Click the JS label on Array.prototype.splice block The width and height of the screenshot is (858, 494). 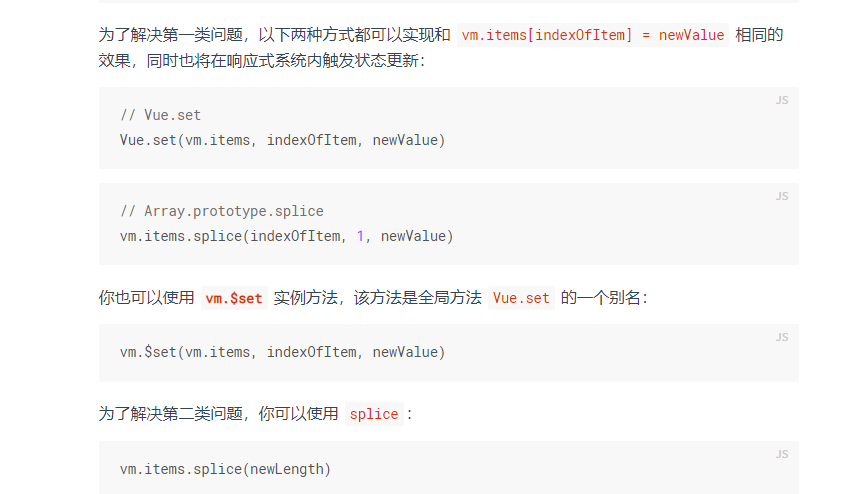(781, 196)
